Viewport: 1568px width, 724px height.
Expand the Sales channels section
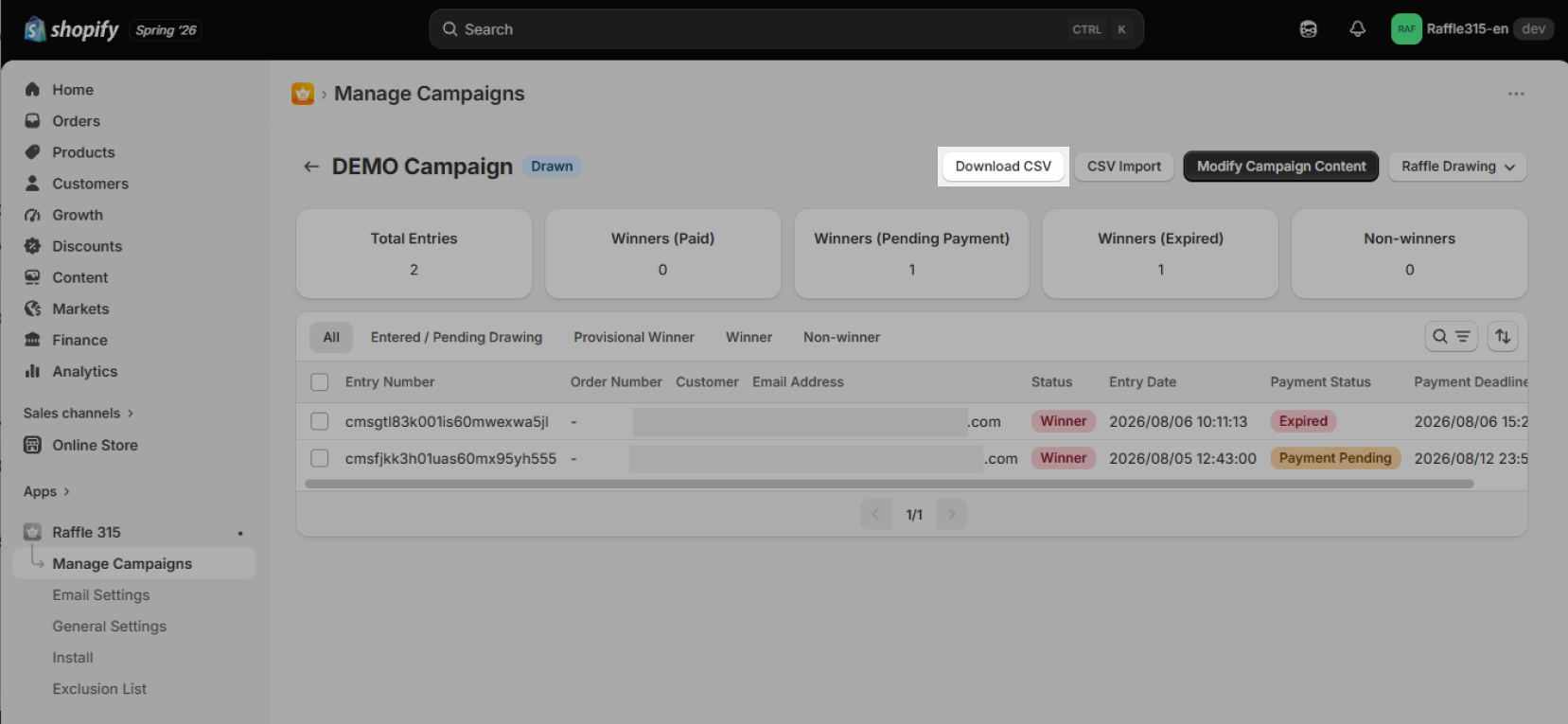[x=79, y=413]
